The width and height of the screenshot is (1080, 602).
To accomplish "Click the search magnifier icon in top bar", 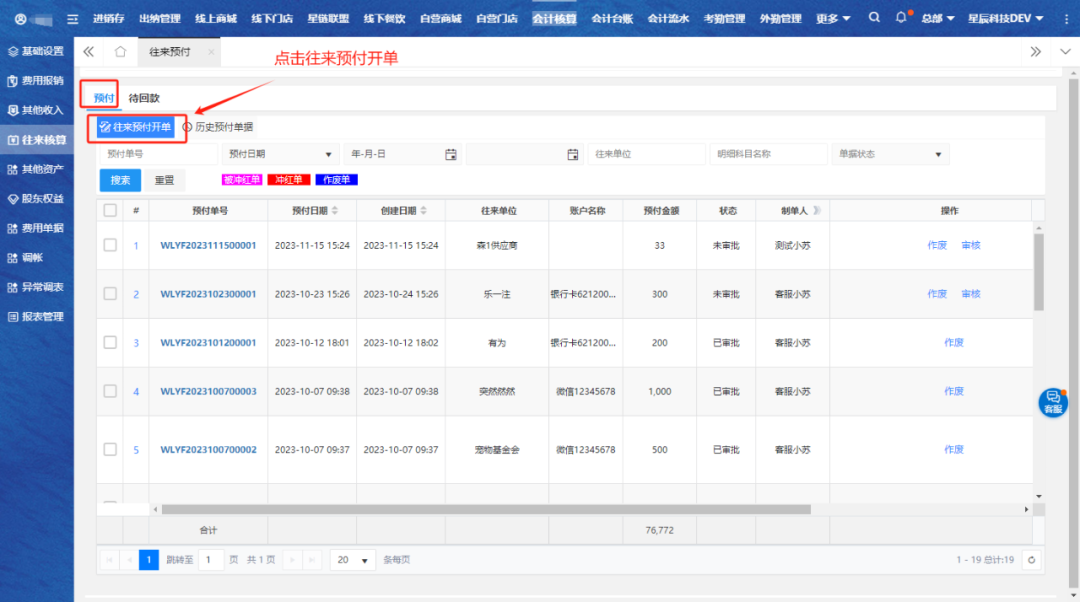I will (875, 18).
